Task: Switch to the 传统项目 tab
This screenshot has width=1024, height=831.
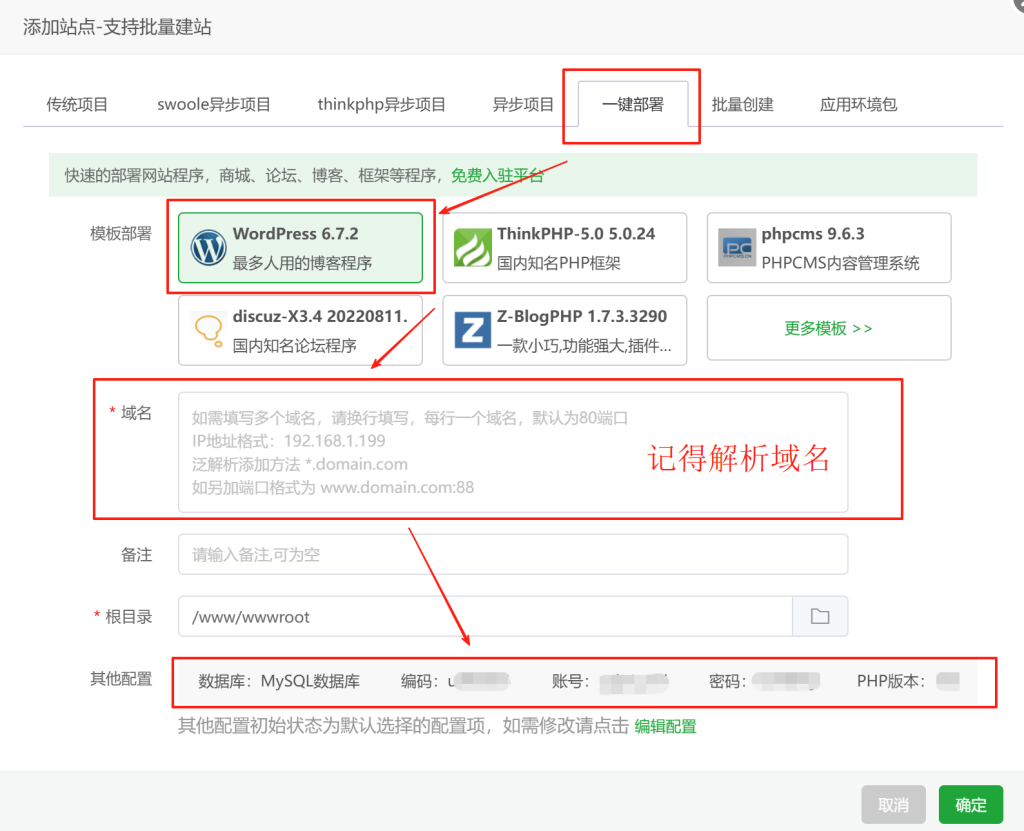Action: (x=77, y=105)
